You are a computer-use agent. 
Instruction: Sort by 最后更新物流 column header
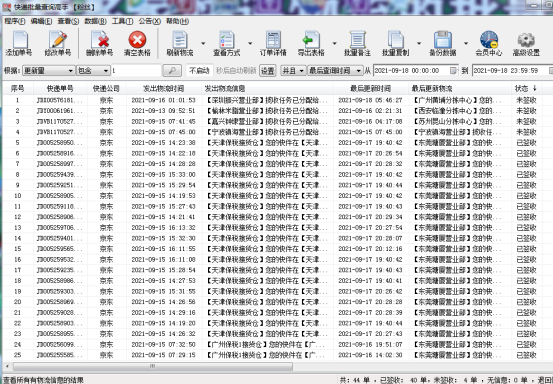(460, 89)
